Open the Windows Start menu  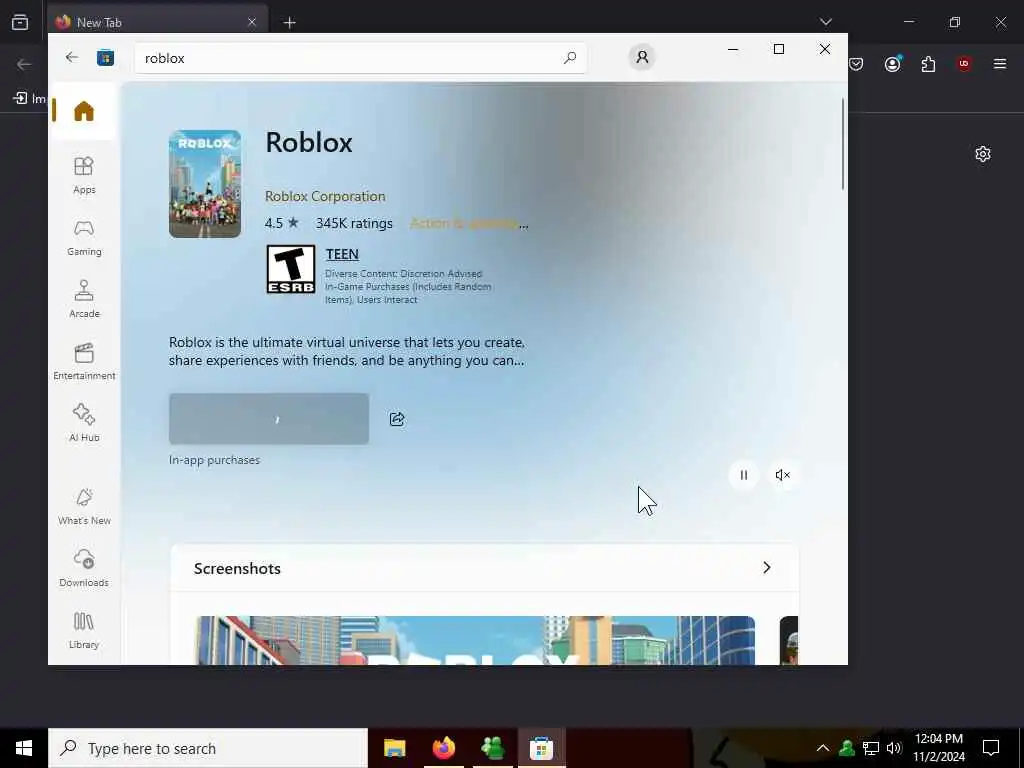click(x=24, y=748)
